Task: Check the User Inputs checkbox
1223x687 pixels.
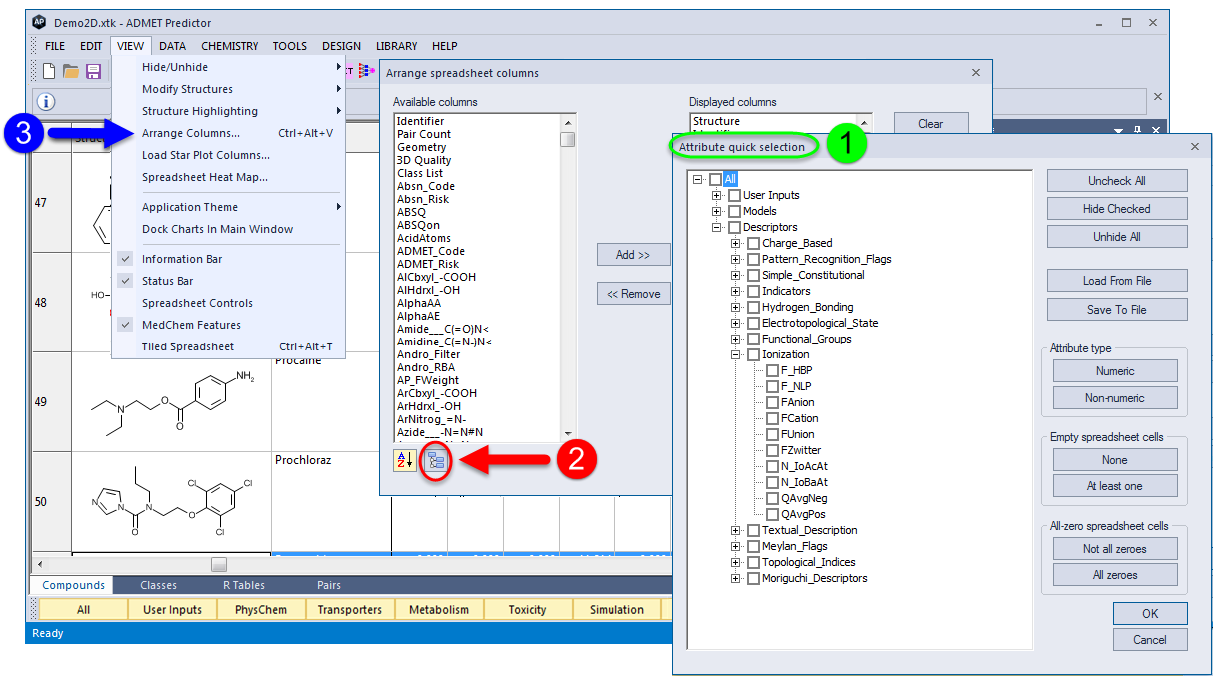Action: [734, 195]
